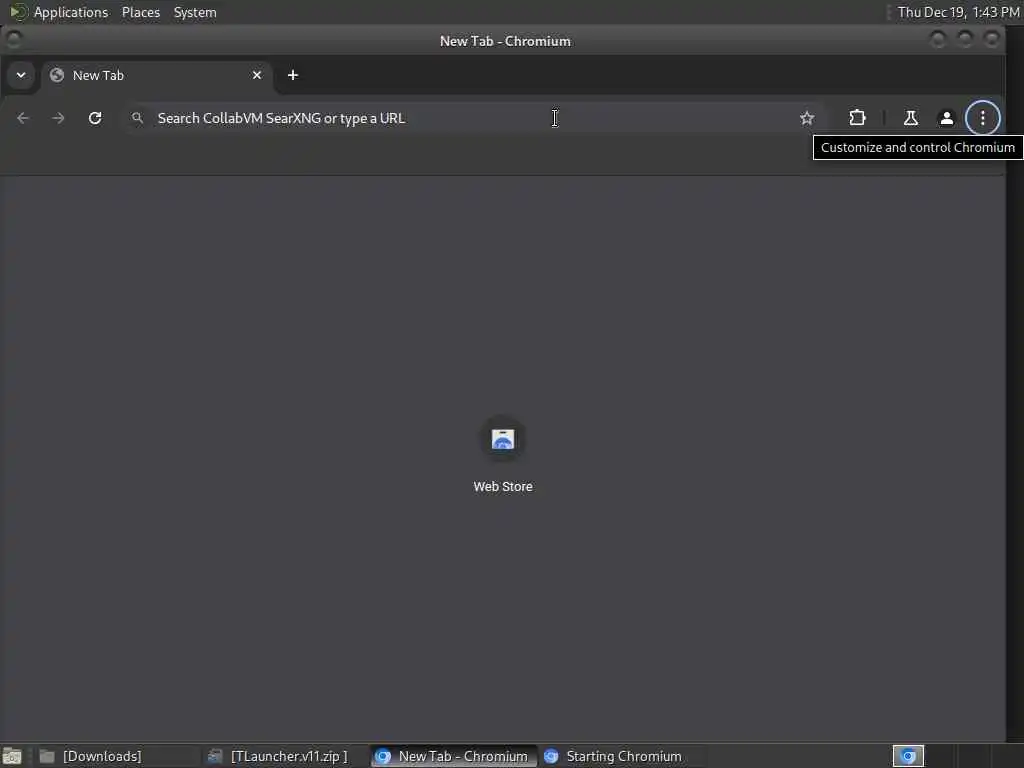Switch to Starting Chromium taskbar item
Image resolution: width=1024 pixels, height=768 pixels.
point(620,756)
